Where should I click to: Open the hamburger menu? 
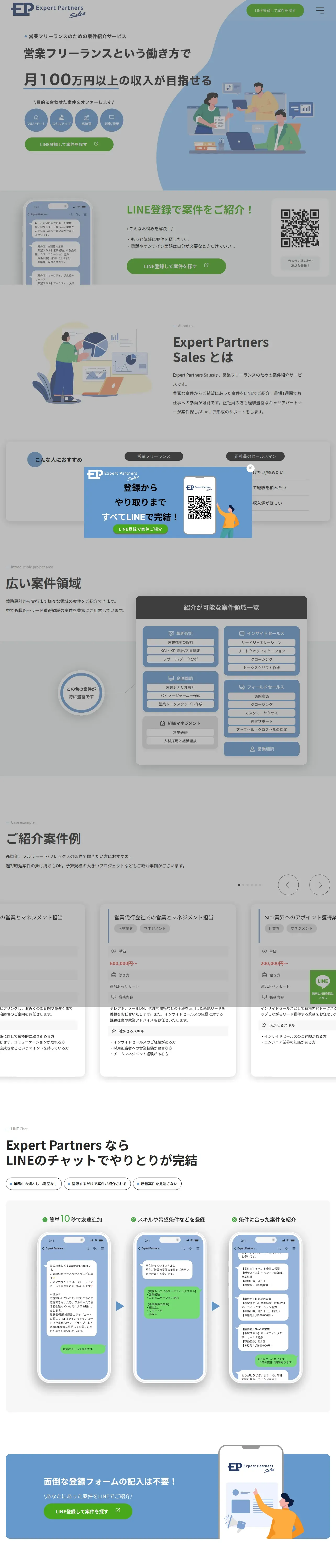coord(320,10)
